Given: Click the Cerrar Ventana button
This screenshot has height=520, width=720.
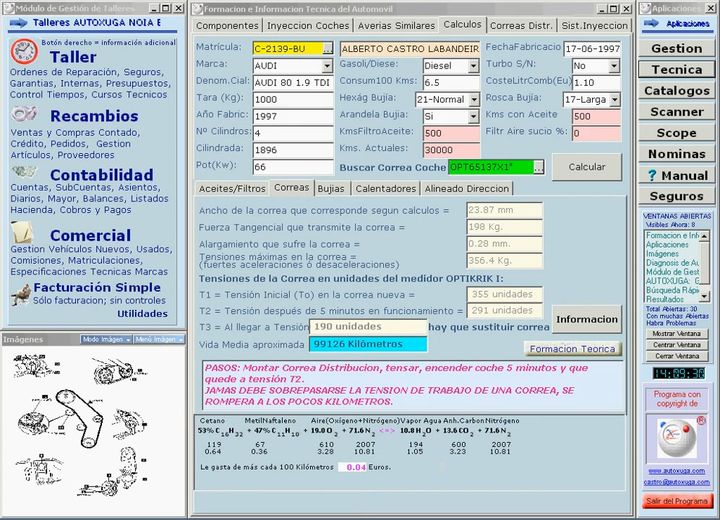Looking at the screenshot, I should 676,356.
